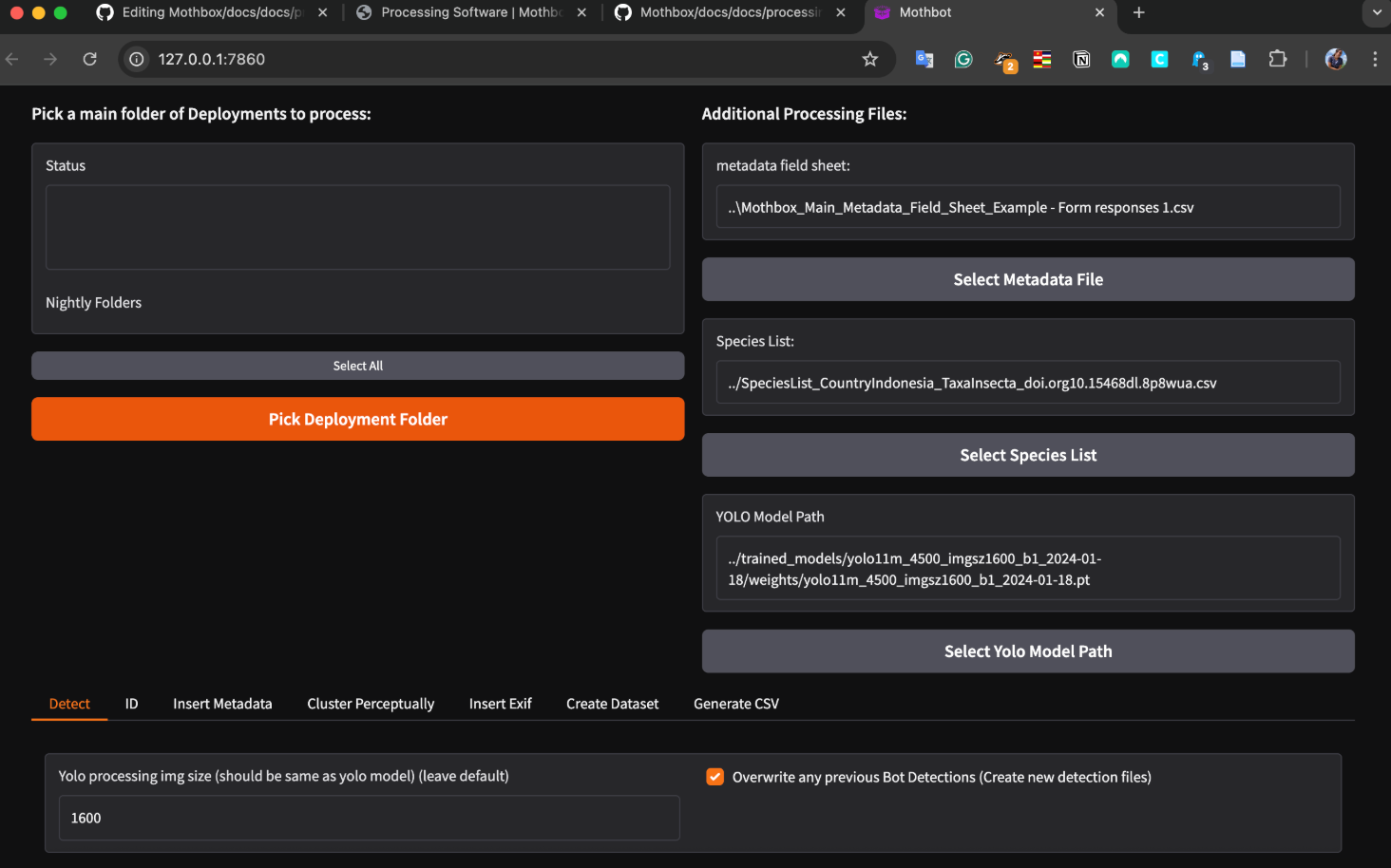Click the blue document extension icon
The width and height of the screenshot is (1391, 868).
(x=1238, y=59)
